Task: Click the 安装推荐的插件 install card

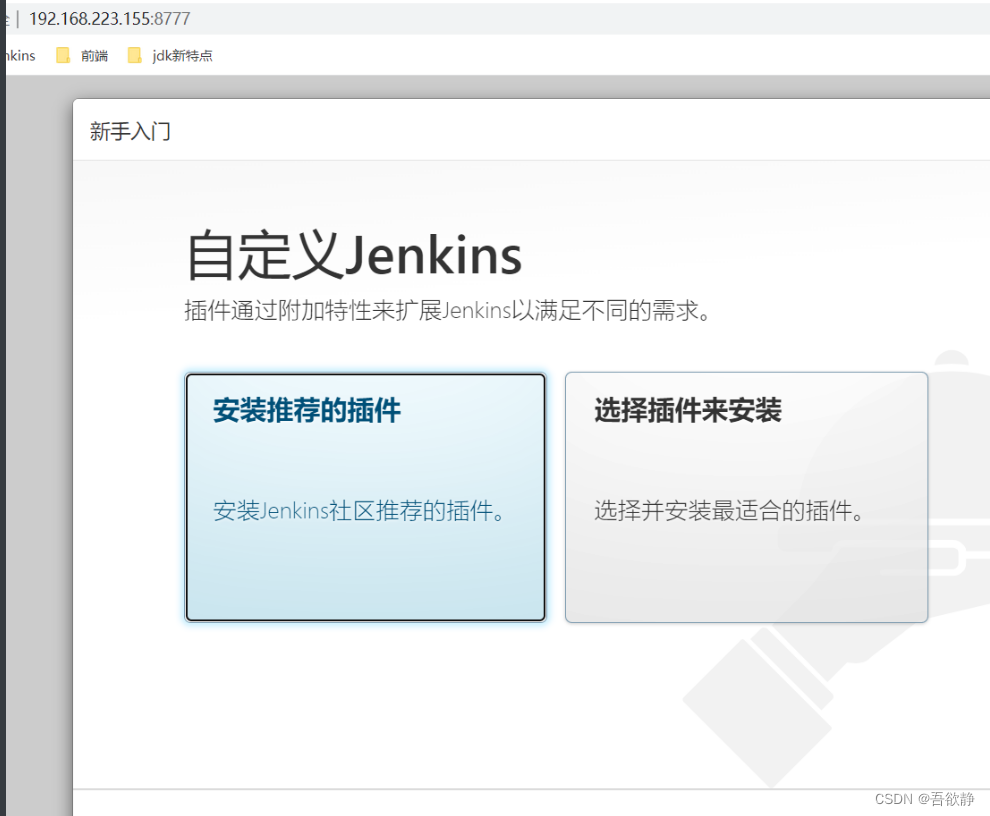Action: [365, 497]
